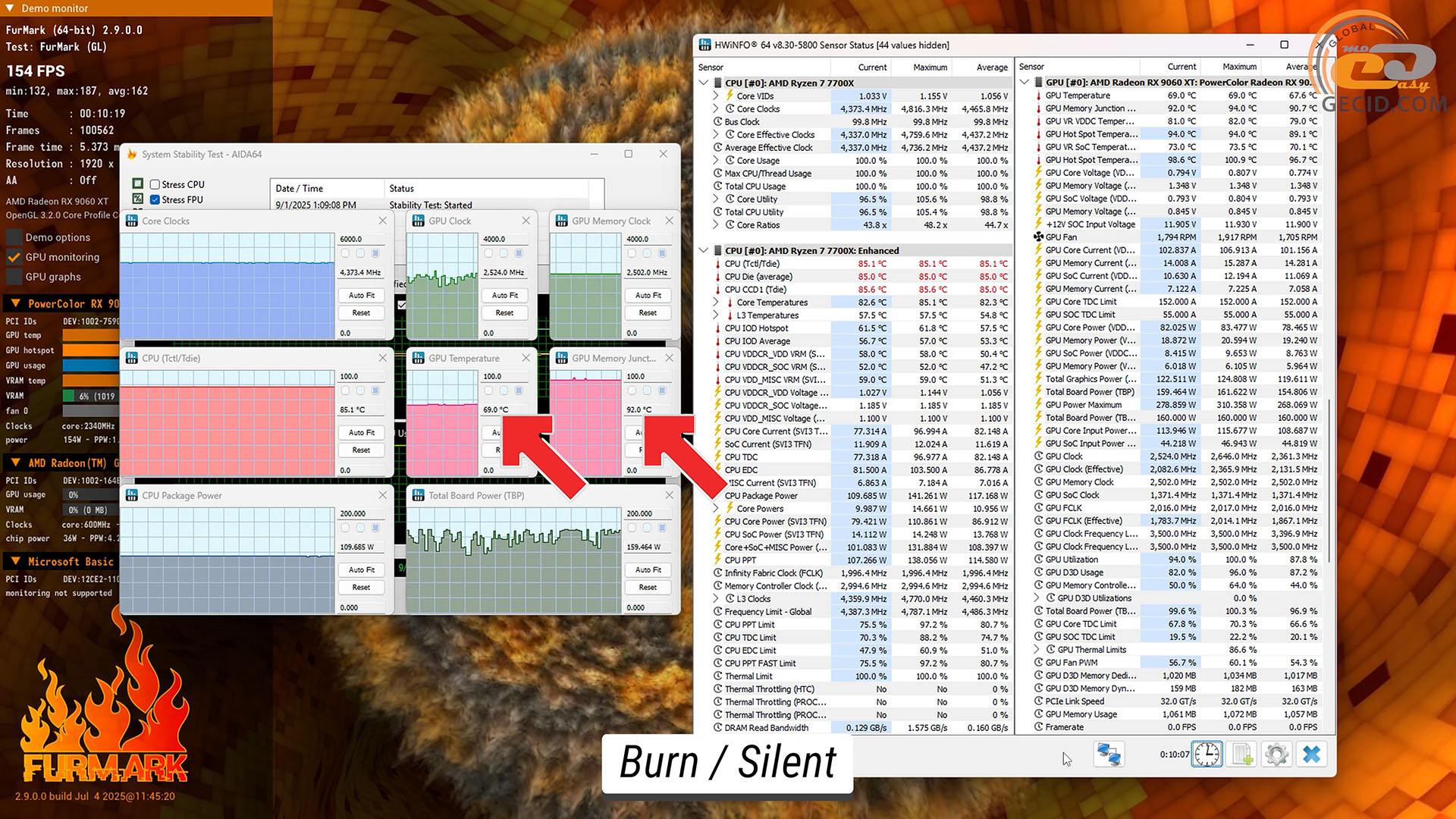Toggle the GPU monitoring checkbox in FurMark
Image resolution: width=1456 pixels, height=819 pixels.
coord(14,257)
